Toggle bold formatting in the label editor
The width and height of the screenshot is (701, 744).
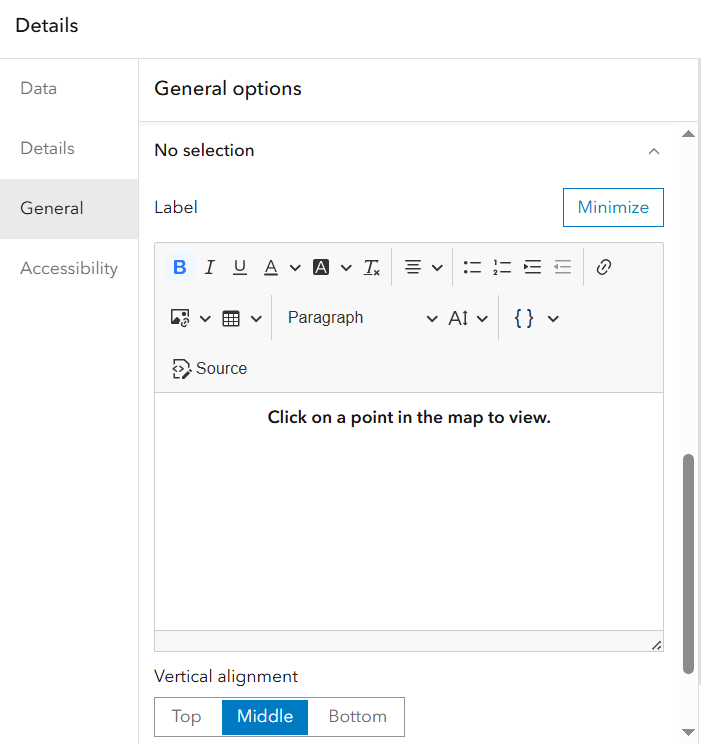click(180, 267)
